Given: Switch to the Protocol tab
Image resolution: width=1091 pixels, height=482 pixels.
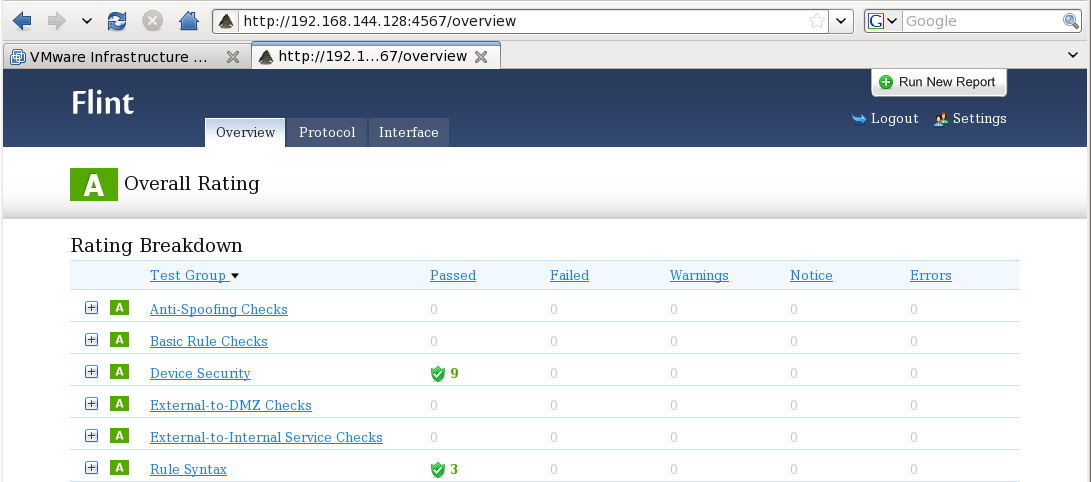Looking at the screenshot, I should coord(327,132).
